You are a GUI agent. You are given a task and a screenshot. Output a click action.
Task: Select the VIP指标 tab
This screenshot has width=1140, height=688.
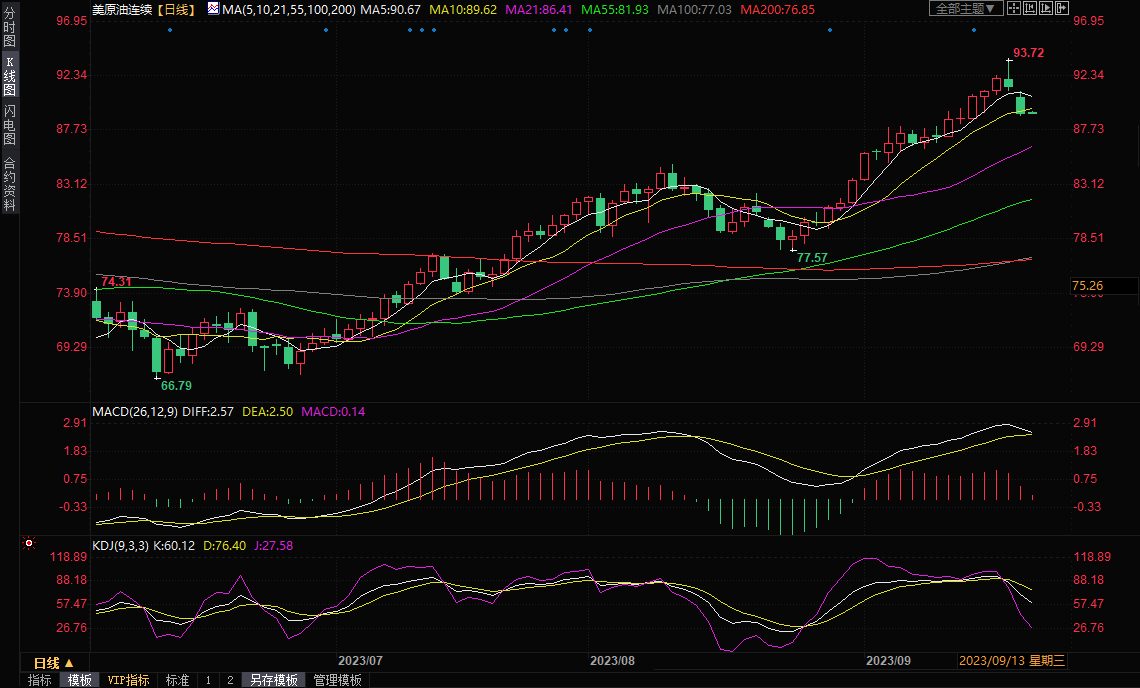pos(129,680)
